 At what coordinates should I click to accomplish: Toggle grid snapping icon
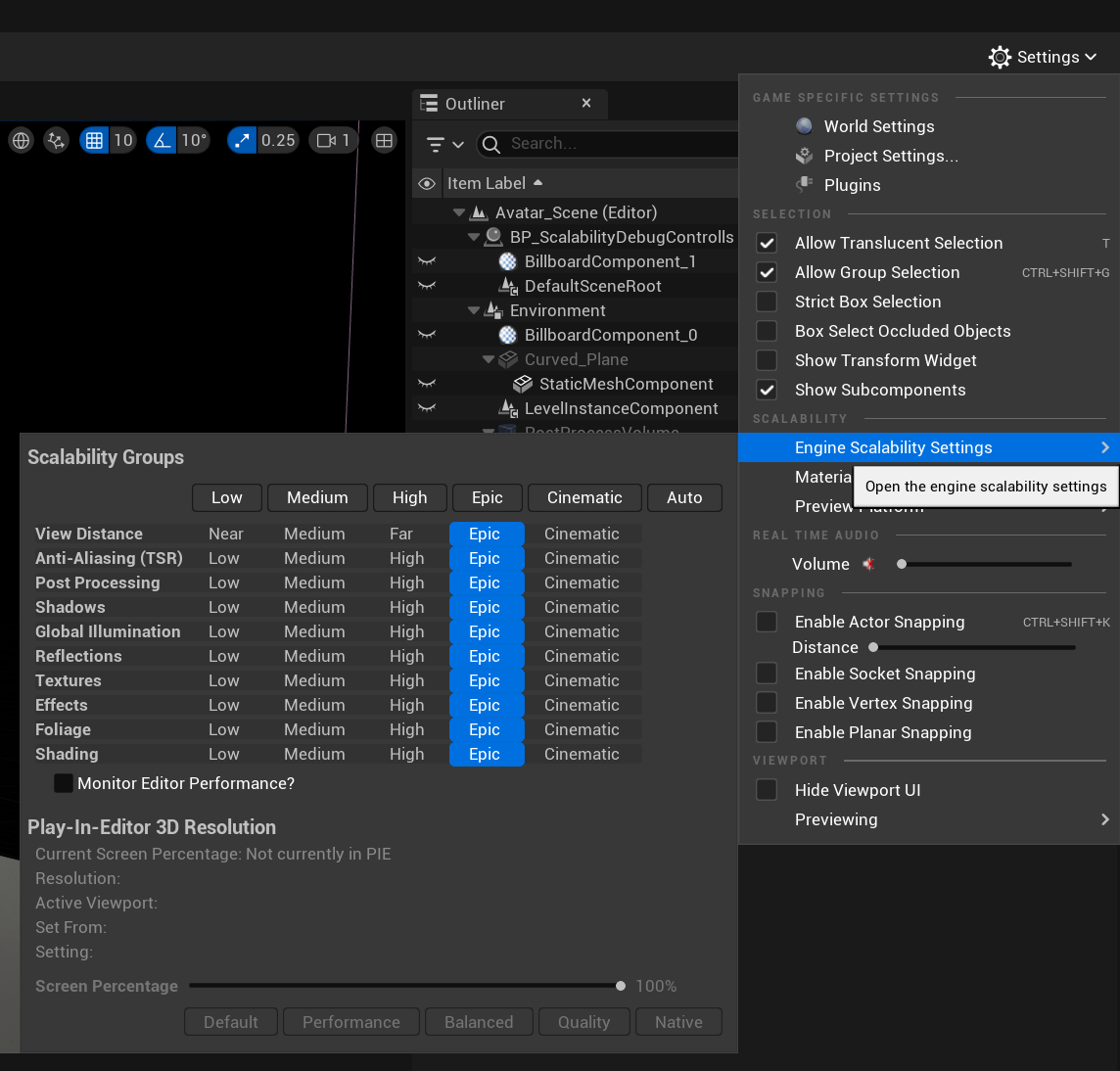(94, 140)
